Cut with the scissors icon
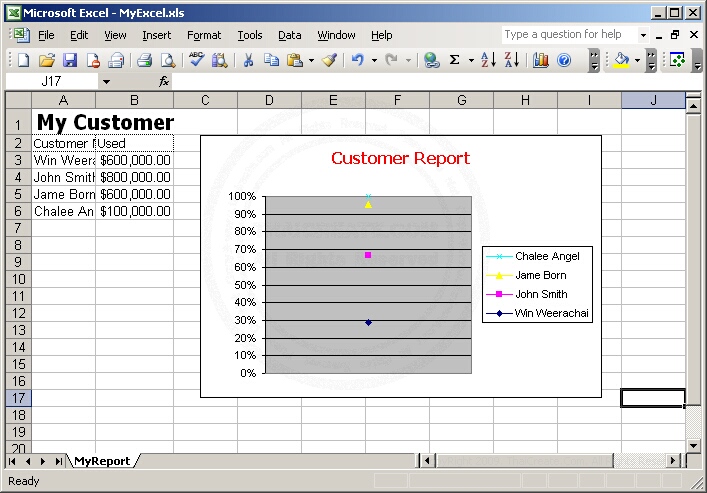This screenshot has width=707, height=493. [248, 60]
